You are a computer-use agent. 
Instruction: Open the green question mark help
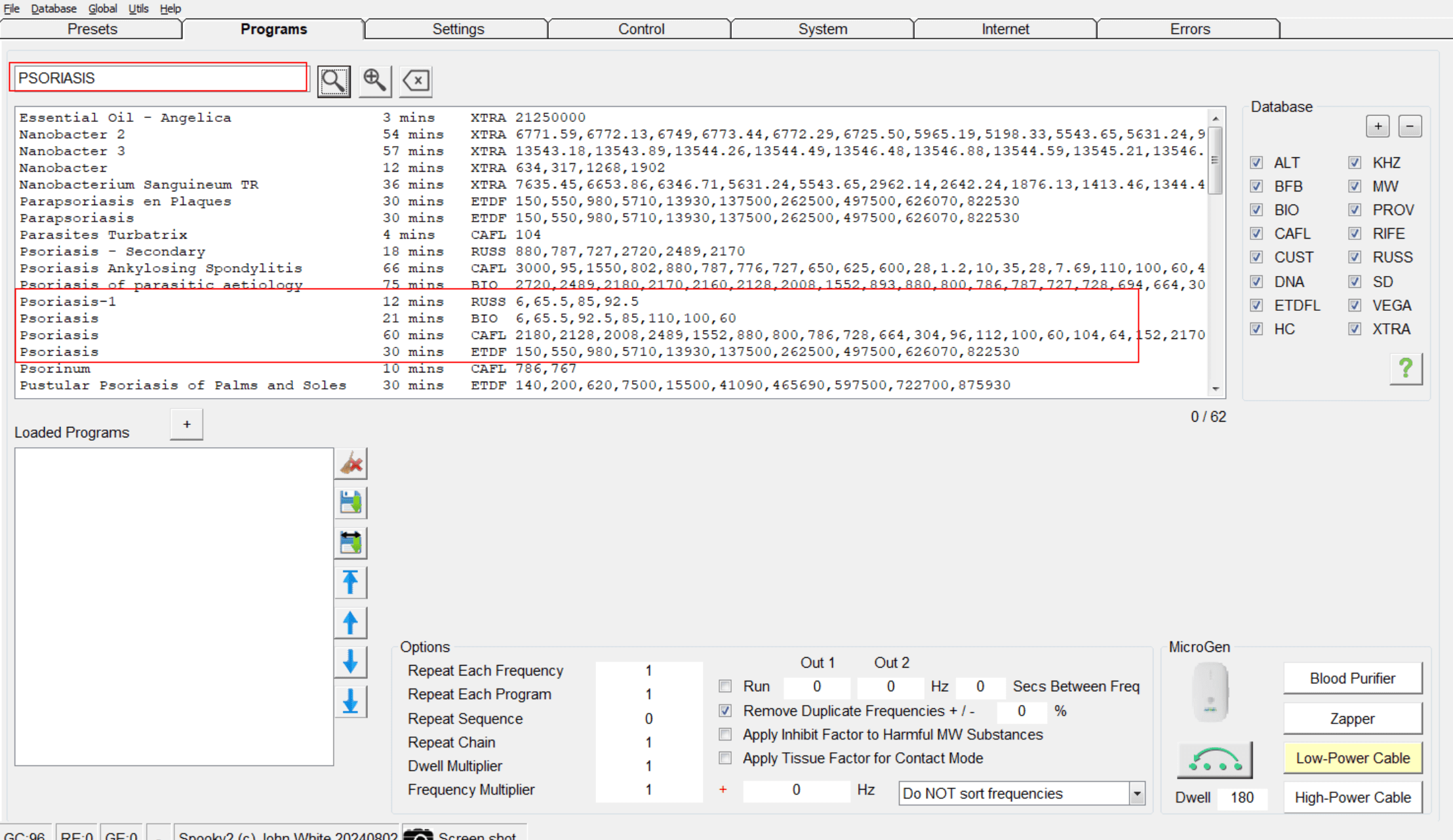click(x=1406, y=369)
